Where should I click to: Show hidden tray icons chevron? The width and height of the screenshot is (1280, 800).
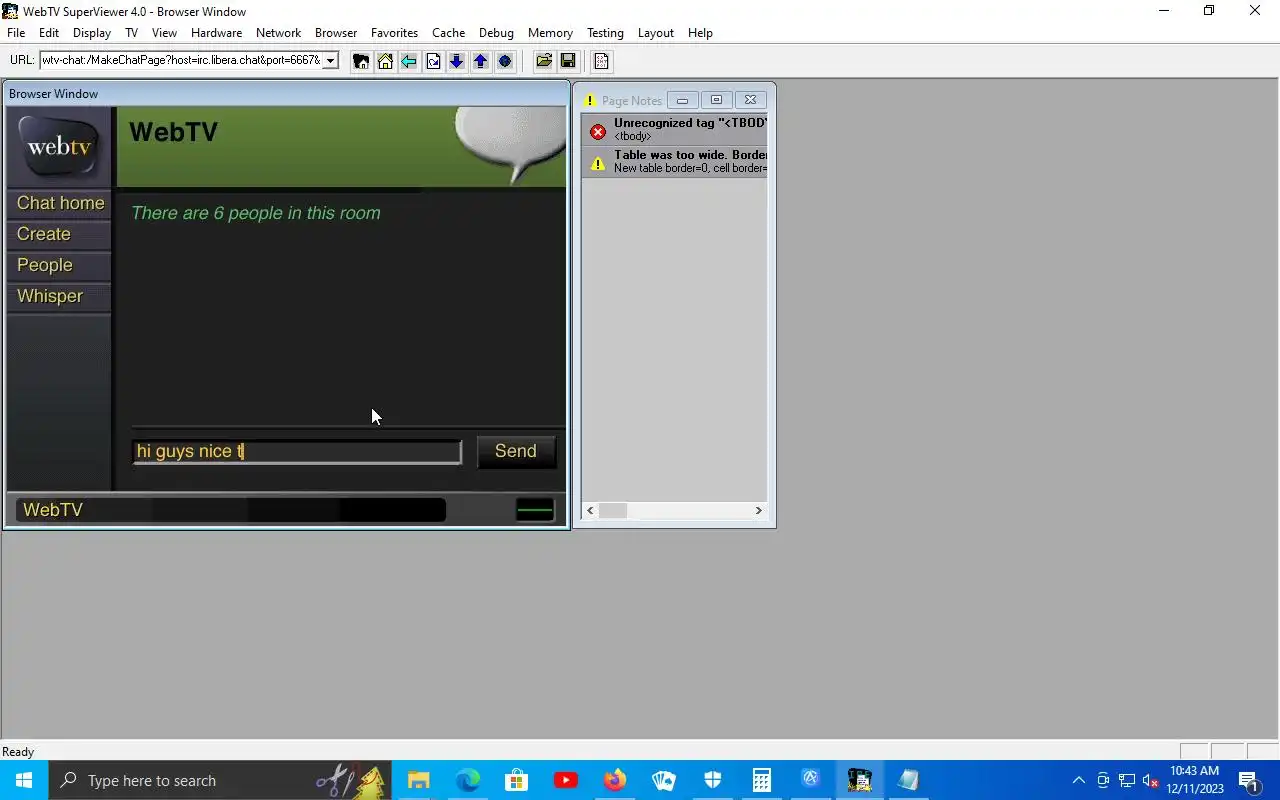(x=1078, y=780)
